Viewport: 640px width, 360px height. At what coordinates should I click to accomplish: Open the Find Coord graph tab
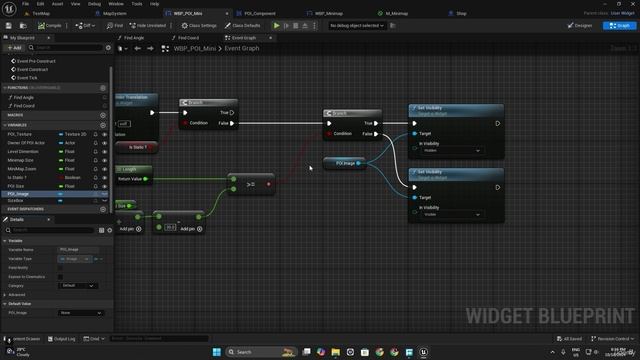[x=188, y=38]
